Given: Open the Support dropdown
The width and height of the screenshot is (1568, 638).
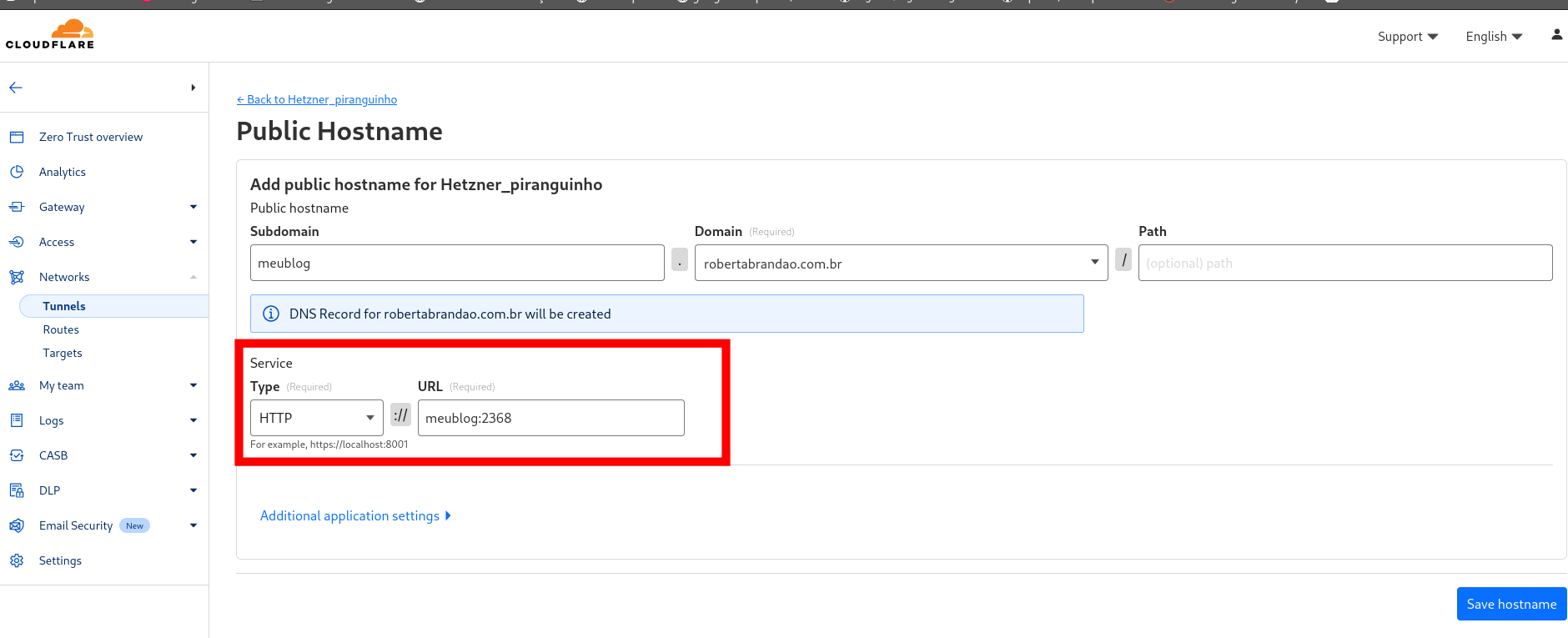Looking at the screenshot, I should click(1408, 37).
